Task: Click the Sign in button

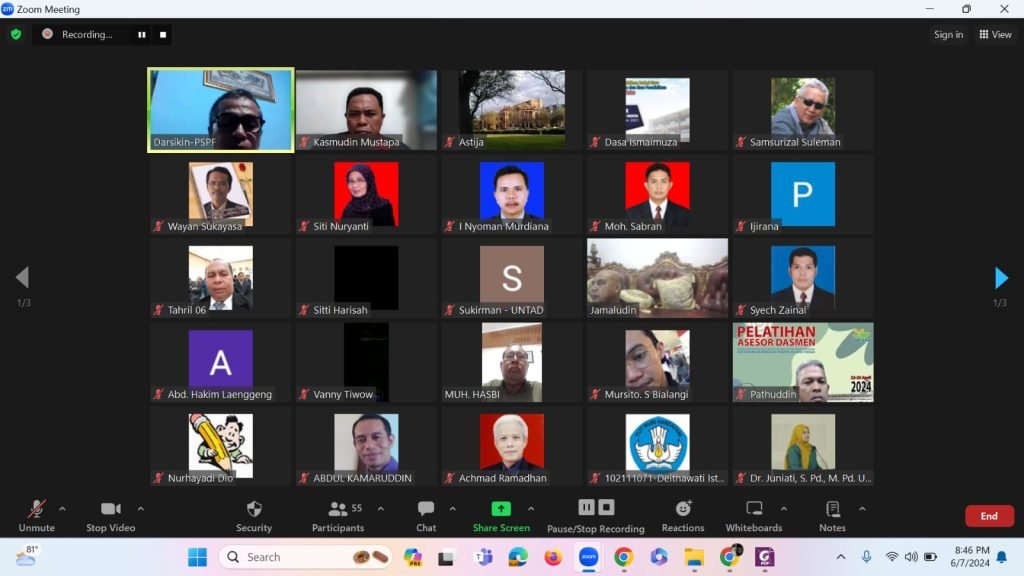Action: (948, 35)
